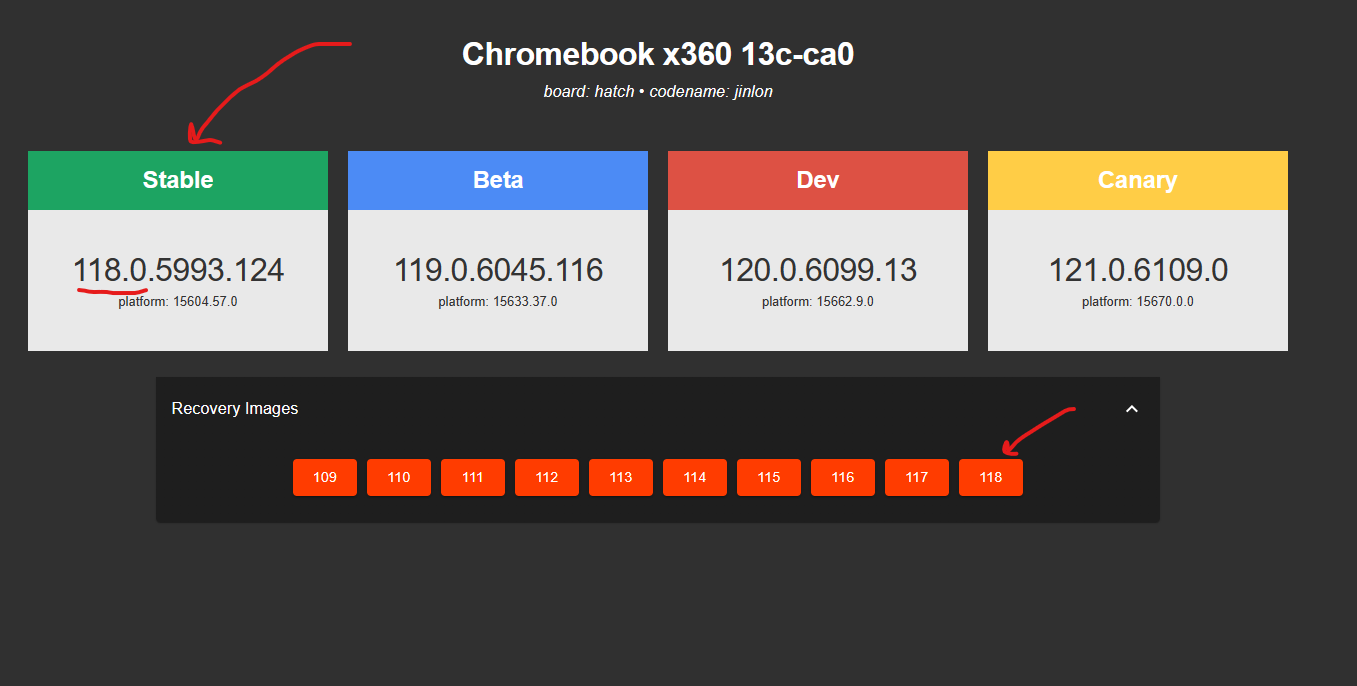Image resolution: width=1357 pixels, height=686 pixels.
Task: Click Stable version 118.0.5993.124
Action: pyautogui.click(x=178, y=270)
